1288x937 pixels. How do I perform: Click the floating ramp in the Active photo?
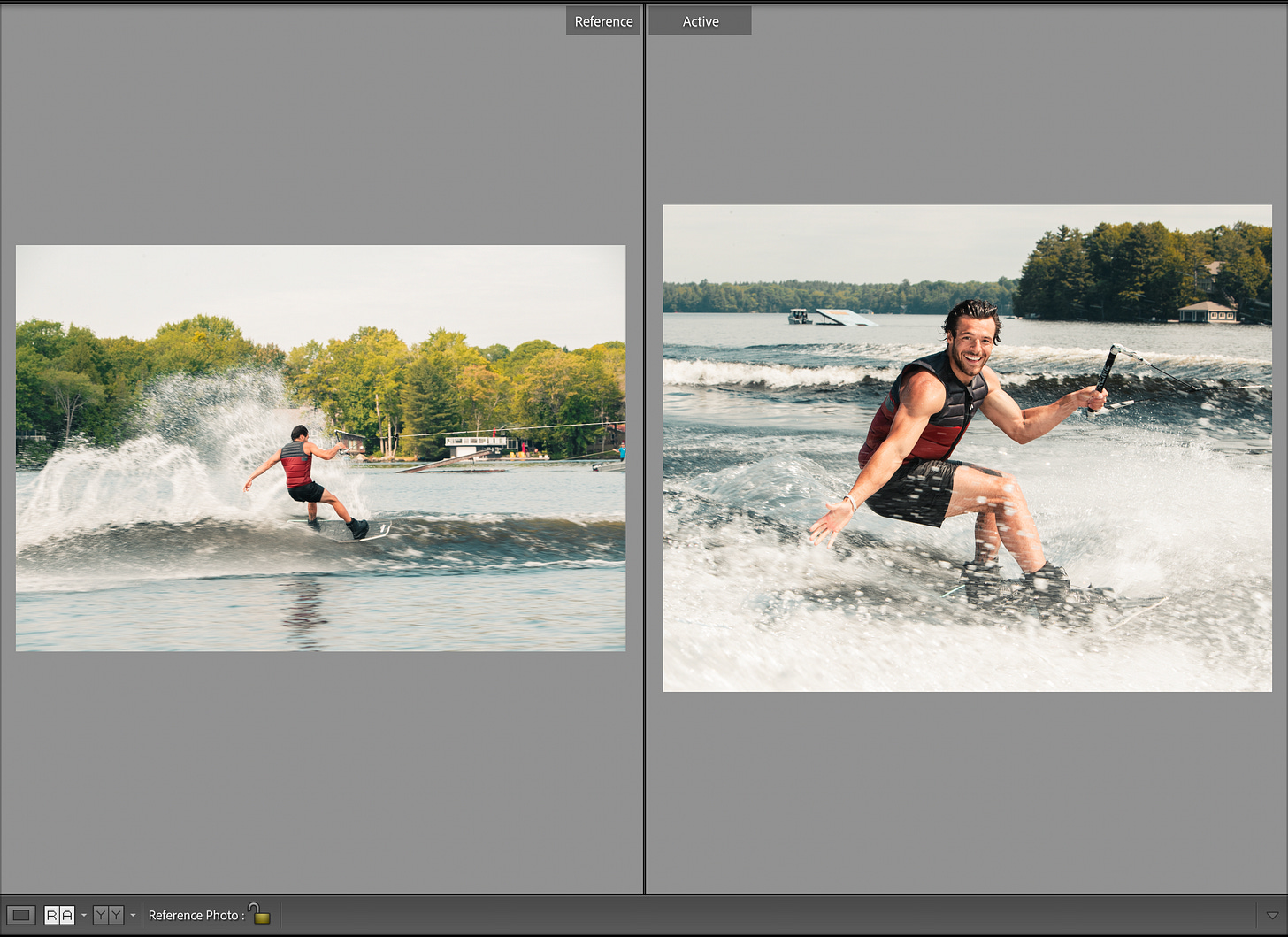point(845,317)
